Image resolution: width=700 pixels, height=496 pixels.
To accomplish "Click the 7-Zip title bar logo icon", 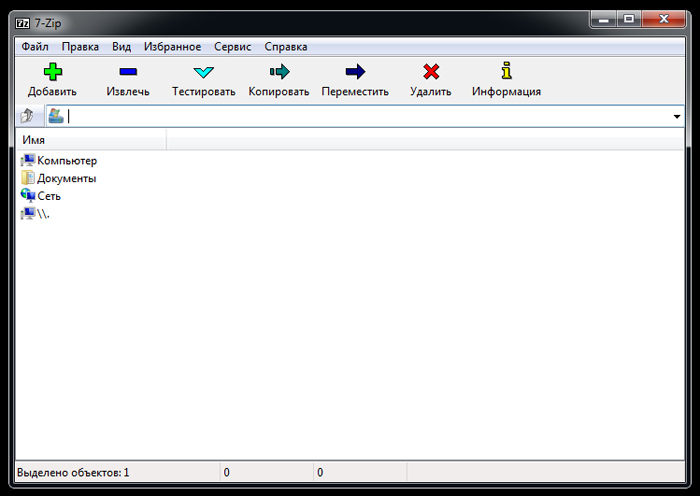I will coord(22,23).
